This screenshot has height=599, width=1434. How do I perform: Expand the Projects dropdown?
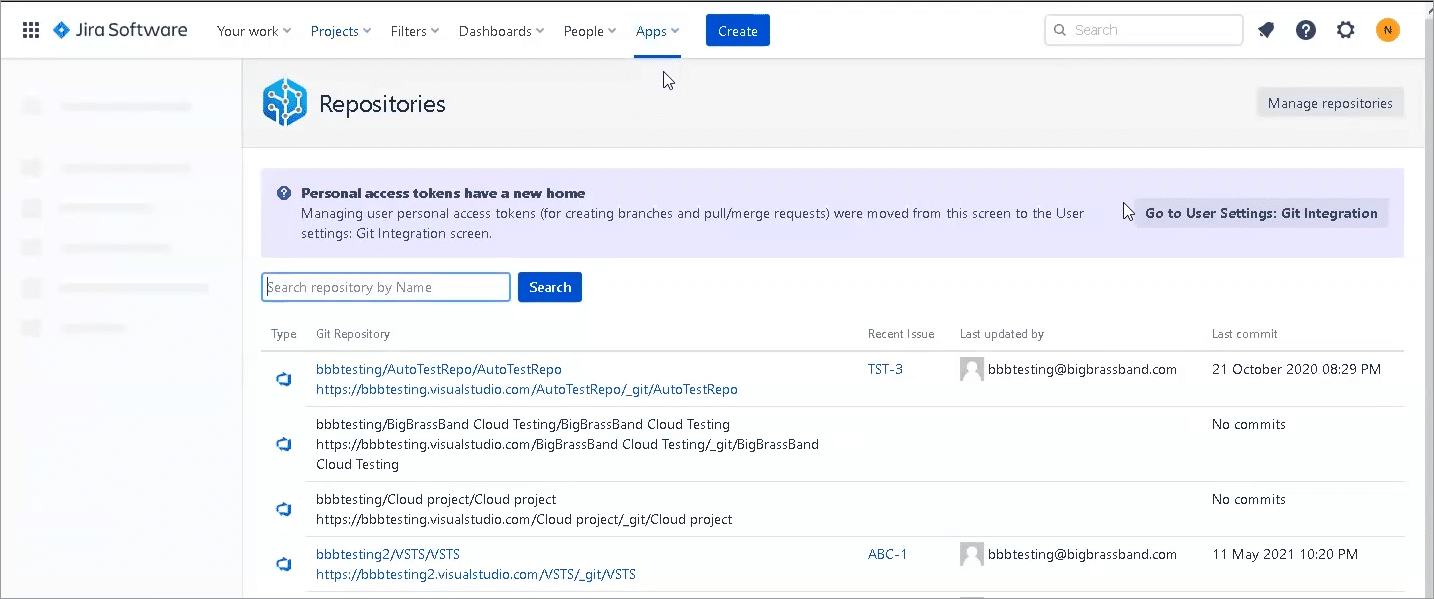tap(340, 31)
